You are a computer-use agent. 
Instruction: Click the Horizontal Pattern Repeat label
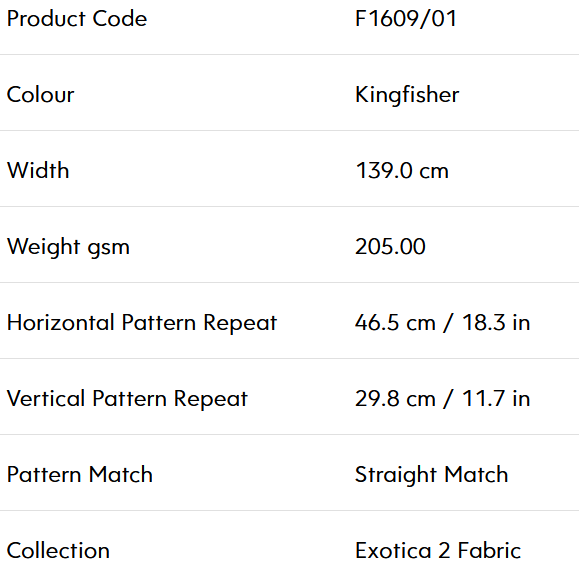coord(142,323)
